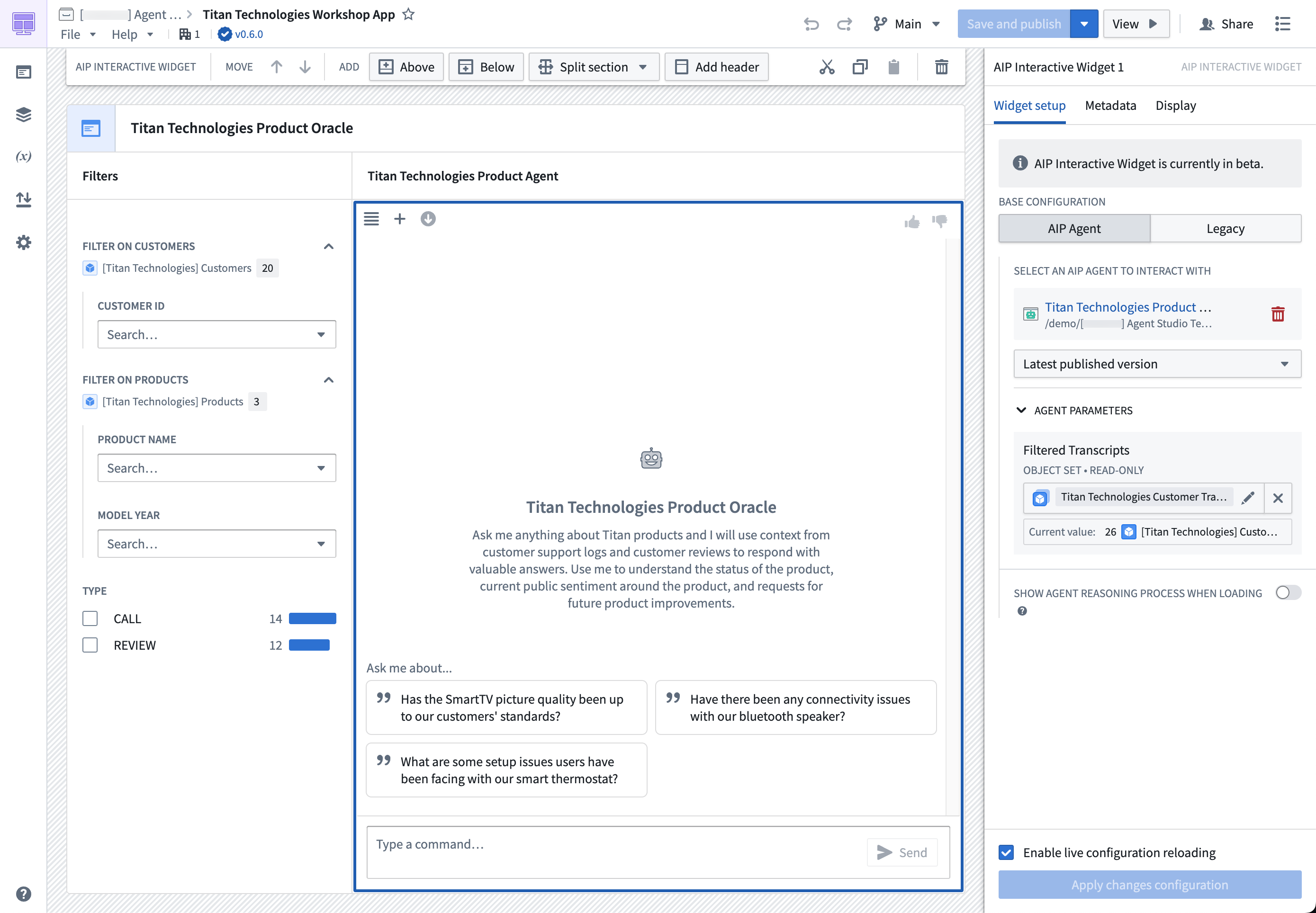Toggle show agent reasoning process
Image resolution: width=1316 pixels, height=913 pixels.
(1288, 593)
